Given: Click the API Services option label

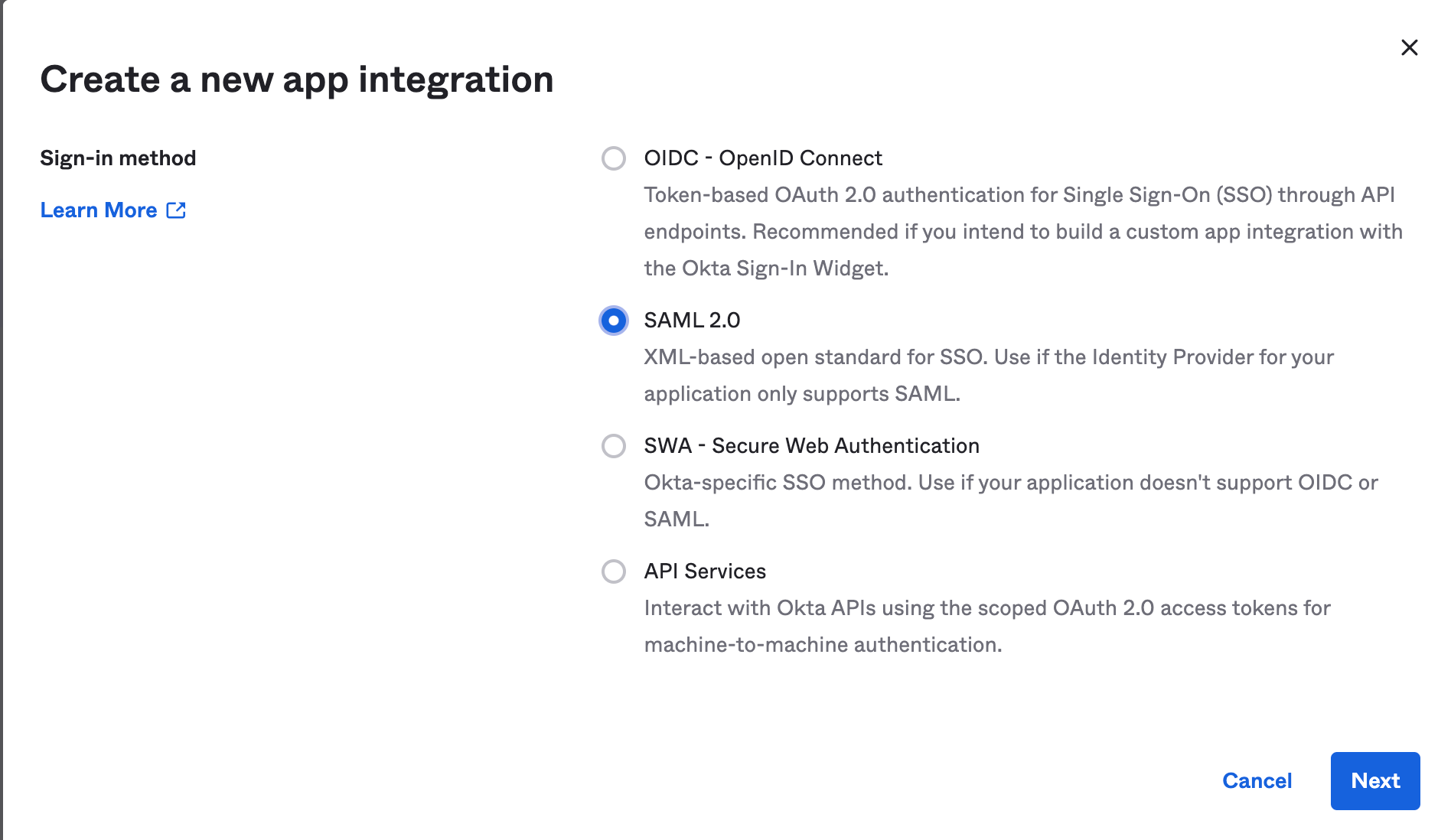Looking at the screenshot, I should [x=705, y=571].
